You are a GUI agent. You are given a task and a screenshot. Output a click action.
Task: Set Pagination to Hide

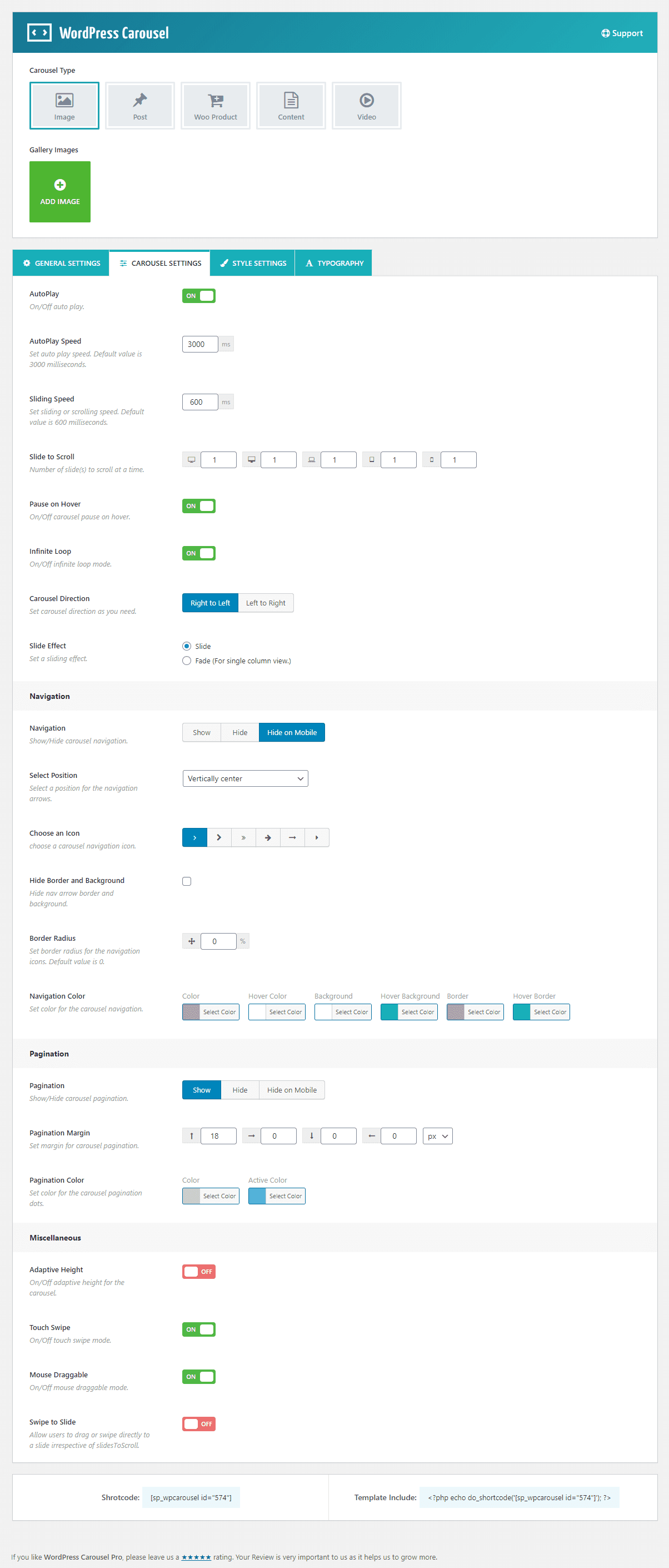239,1090
